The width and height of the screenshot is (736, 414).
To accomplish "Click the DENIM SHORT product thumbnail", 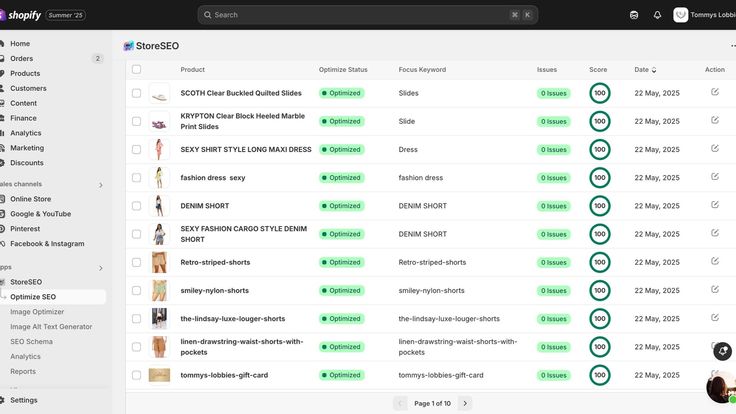I will [x=159, y=206].
